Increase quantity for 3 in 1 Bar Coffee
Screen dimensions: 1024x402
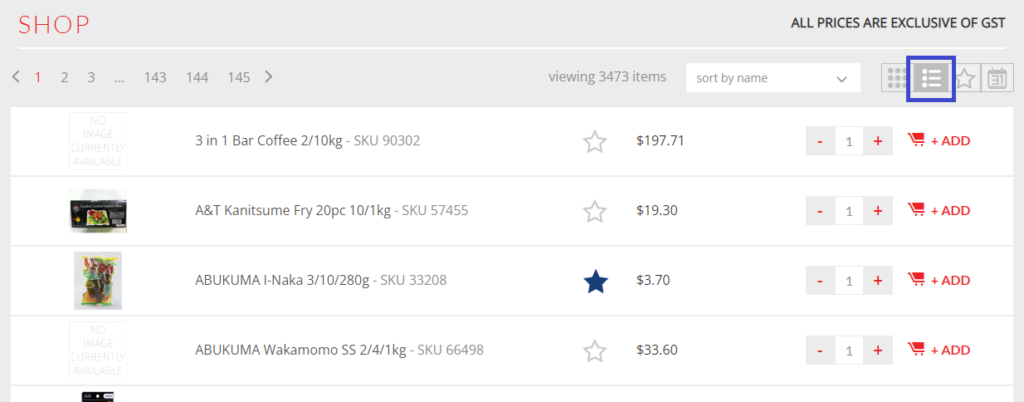878,141
